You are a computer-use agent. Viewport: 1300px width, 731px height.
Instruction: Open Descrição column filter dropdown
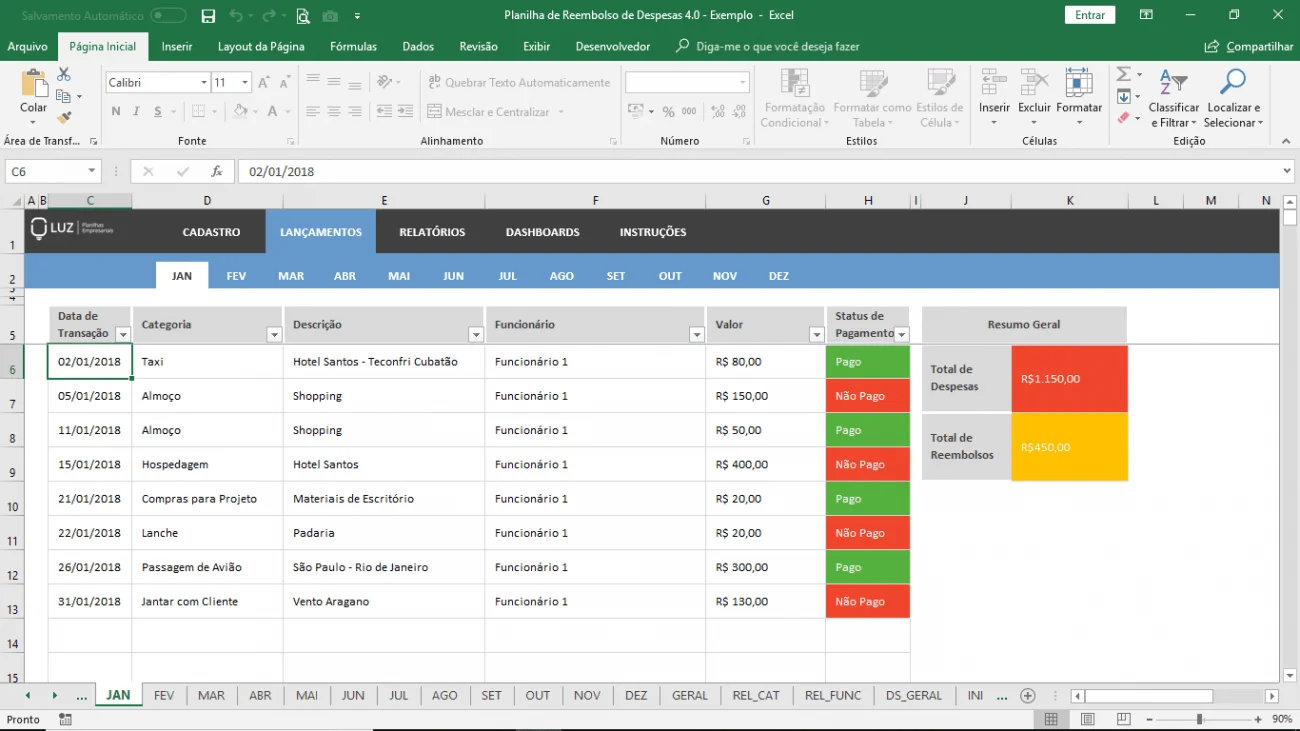475,335
